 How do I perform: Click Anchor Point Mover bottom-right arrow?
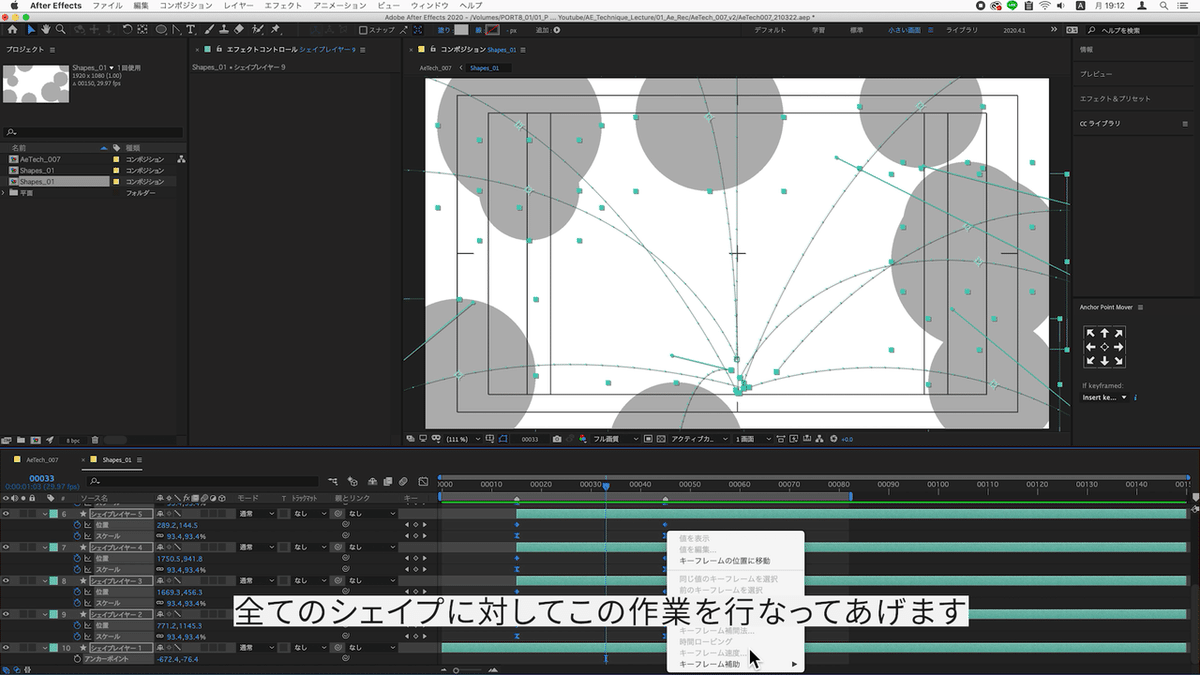click(1118, 360)
